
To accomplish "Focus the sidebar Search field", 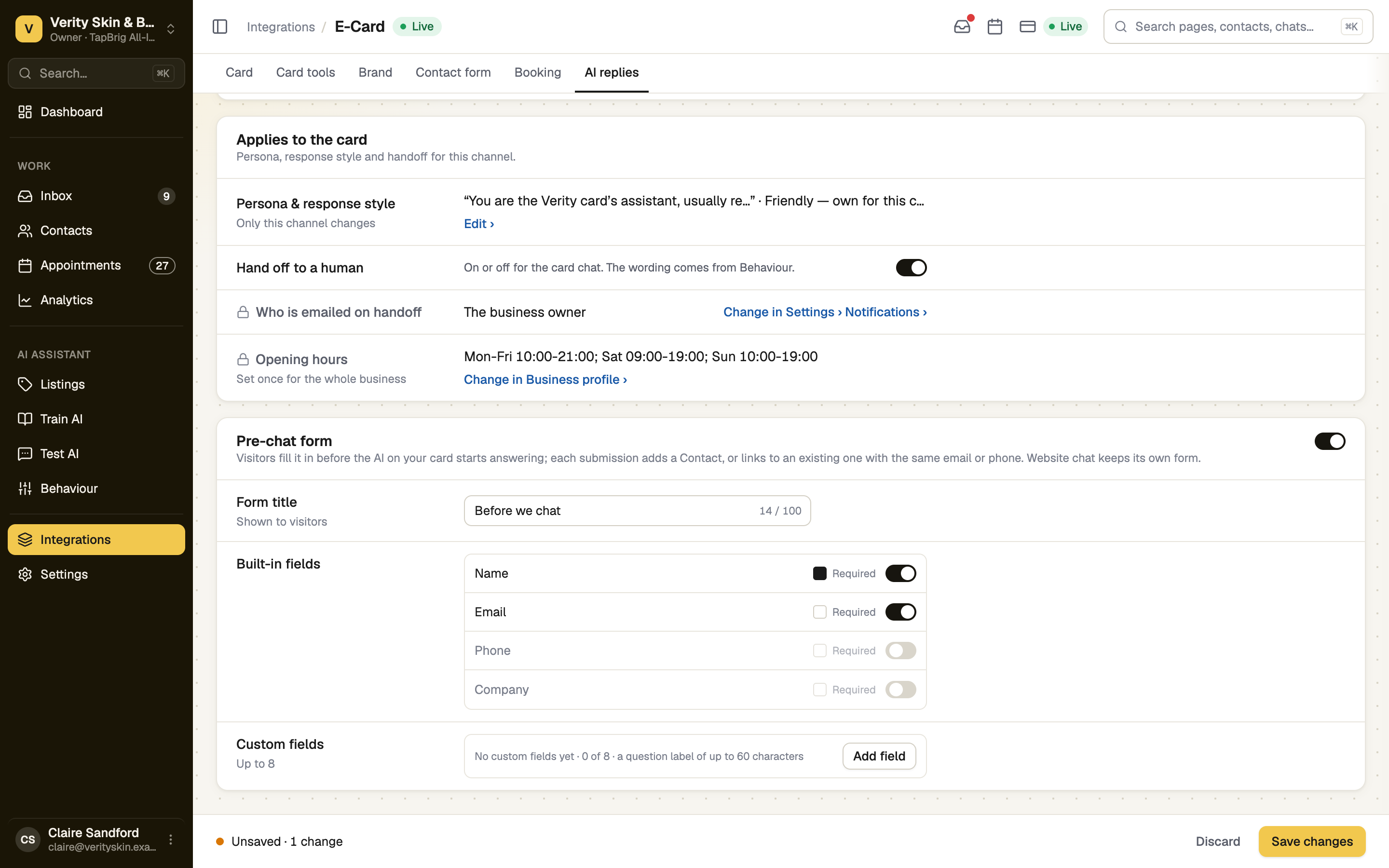I will pos(96,73).
